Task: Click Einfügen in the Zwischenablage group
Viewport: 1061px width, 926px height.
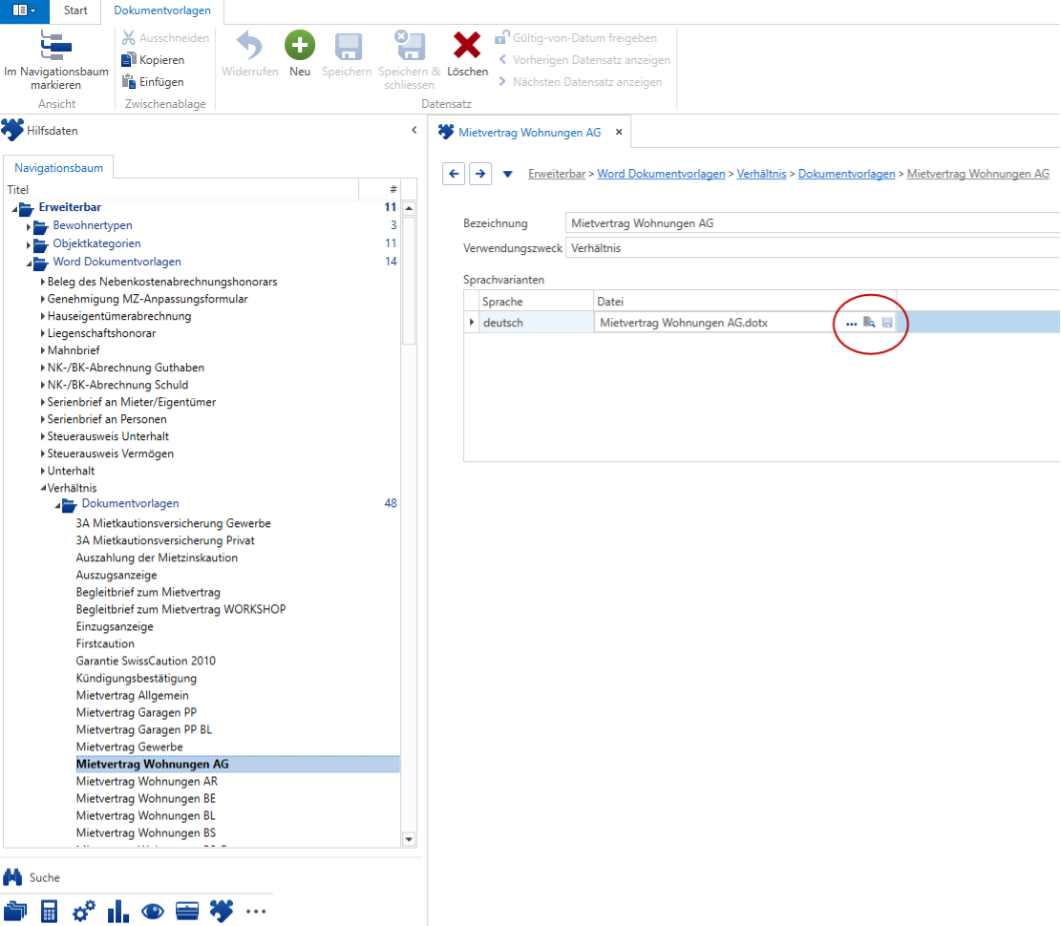Action: [x=153, y=81]
